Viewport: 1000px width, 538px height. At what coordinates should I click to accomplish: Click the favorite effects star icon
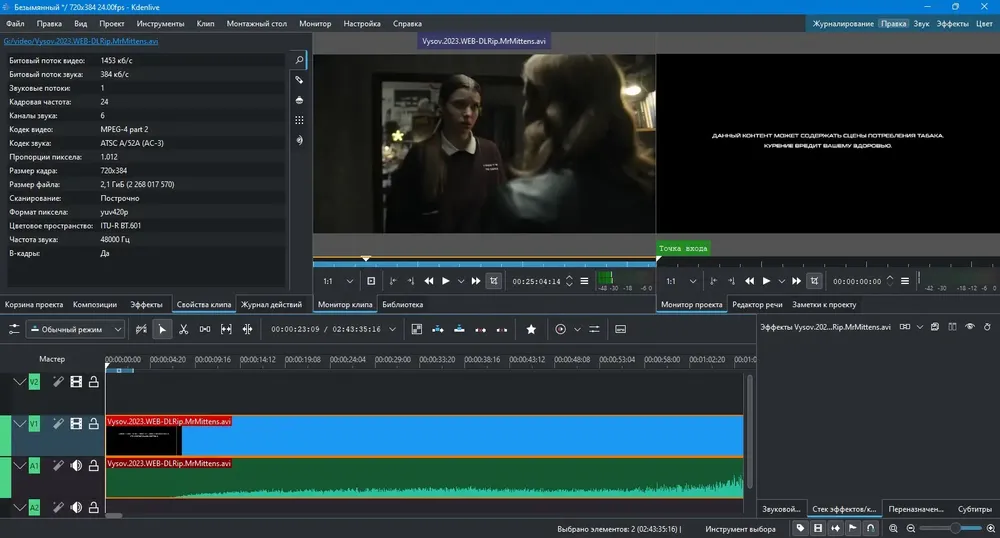point(531,329)
